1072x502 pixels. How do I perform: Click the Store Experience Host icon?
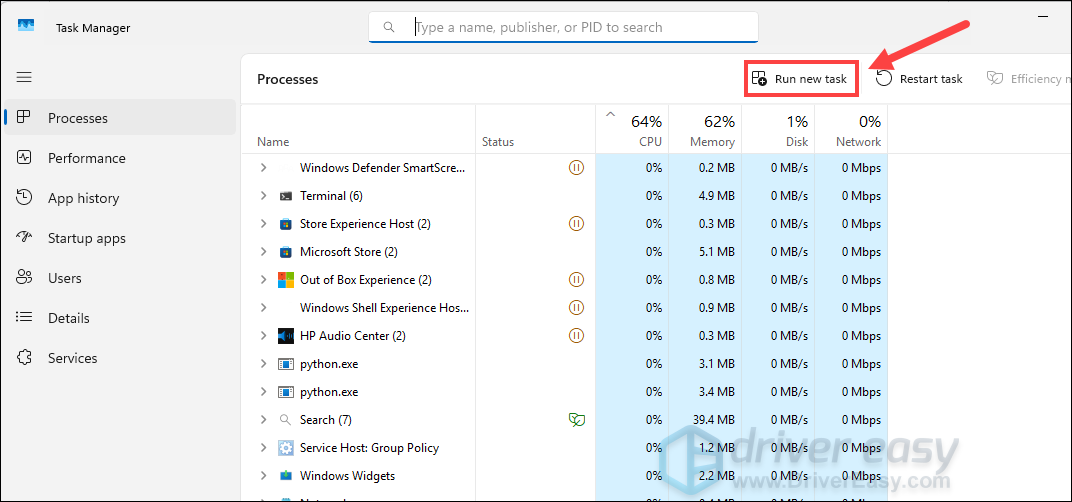286,224
